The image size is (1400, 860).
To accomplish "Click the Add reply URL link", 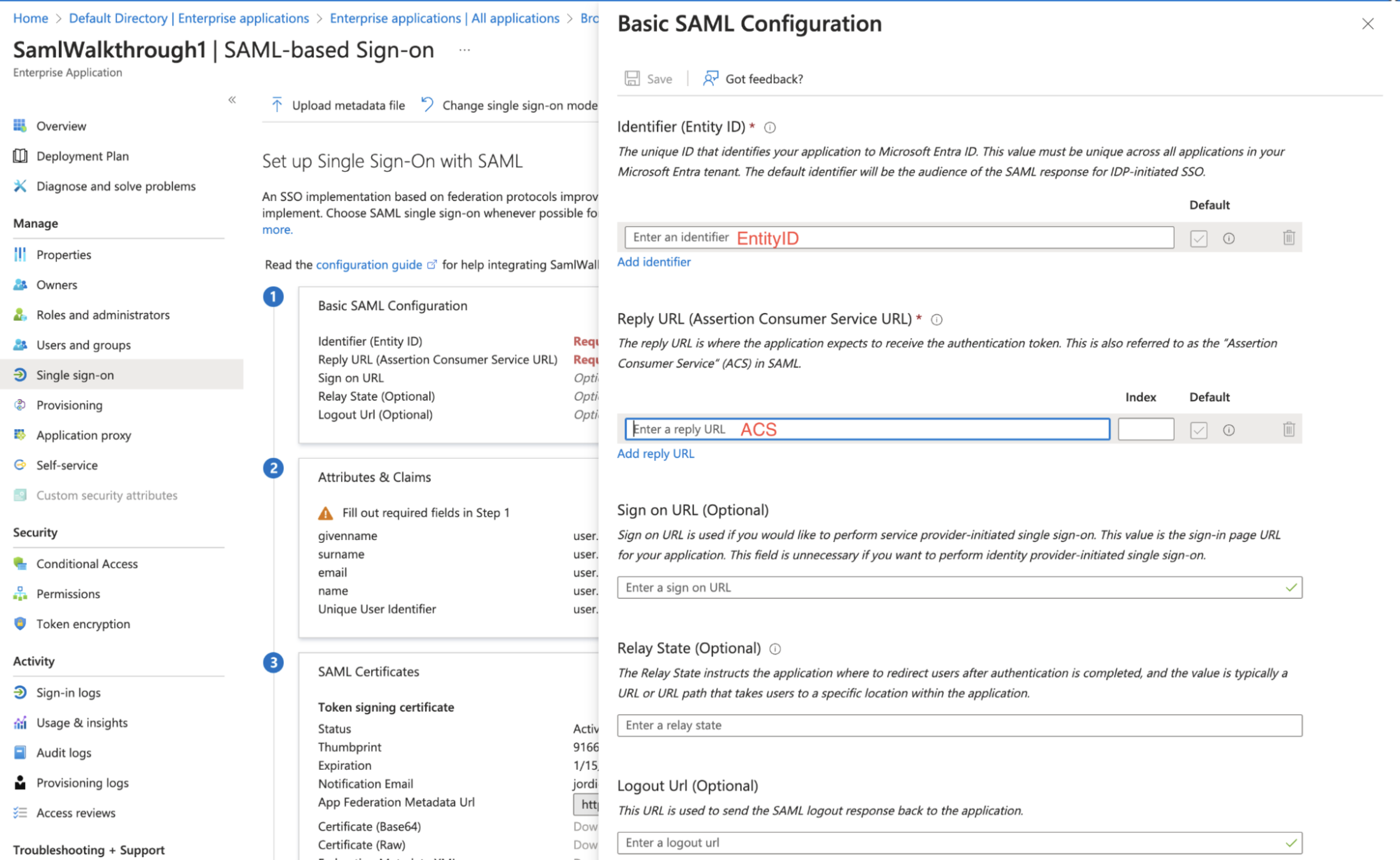I will (x=656, y=454).
